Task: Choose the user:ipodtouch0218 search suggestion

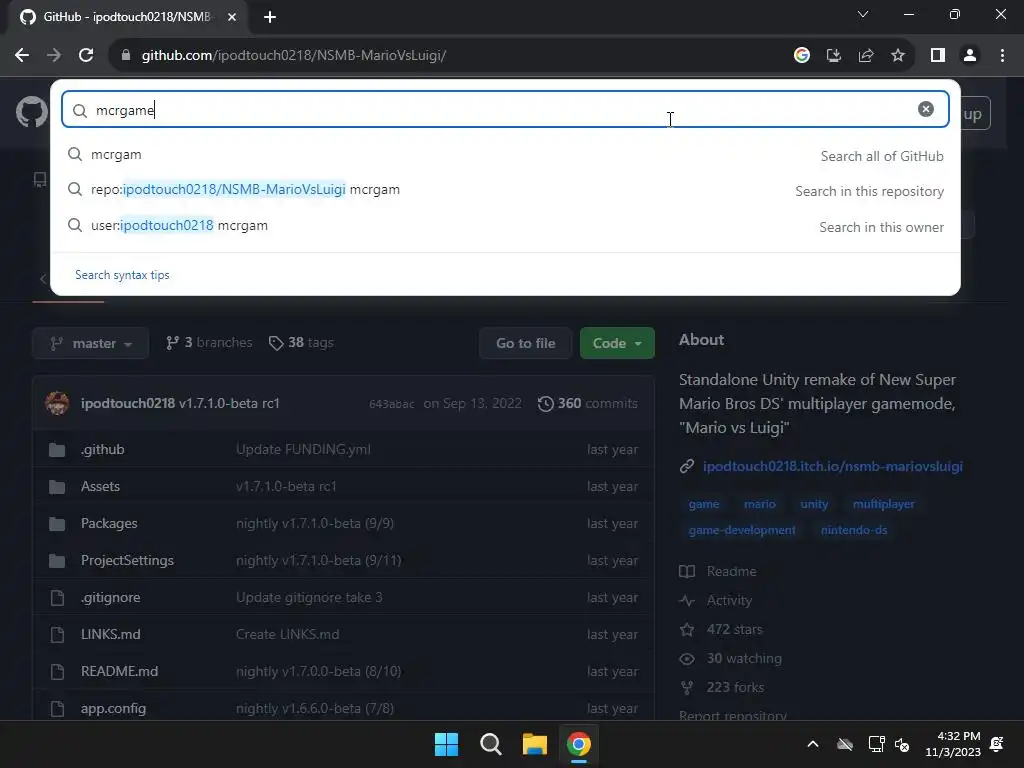Action: 505,226
